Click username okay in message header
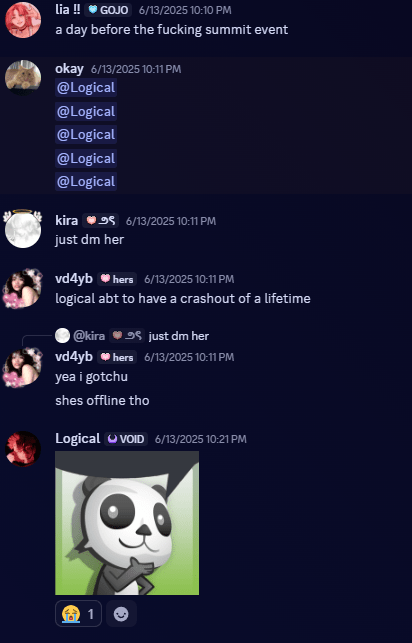This screenshot has width=412, height=643. pos(69,68)
